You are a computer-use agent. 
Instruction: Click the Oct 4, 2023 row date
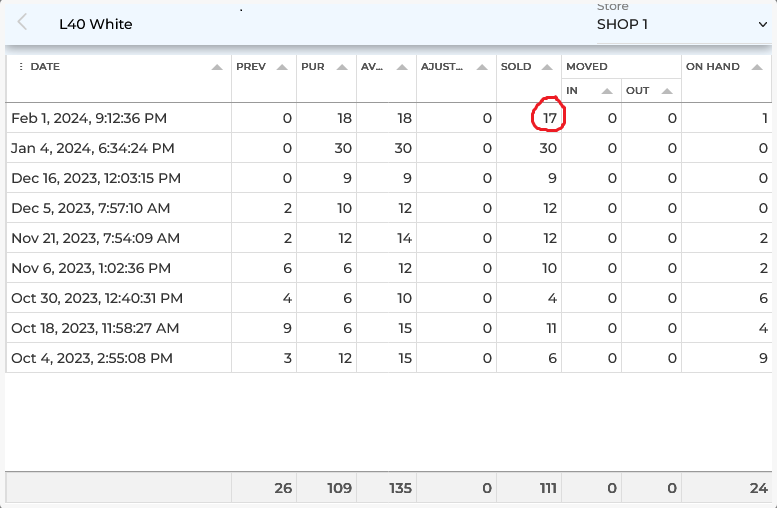[x=92, y=358]
